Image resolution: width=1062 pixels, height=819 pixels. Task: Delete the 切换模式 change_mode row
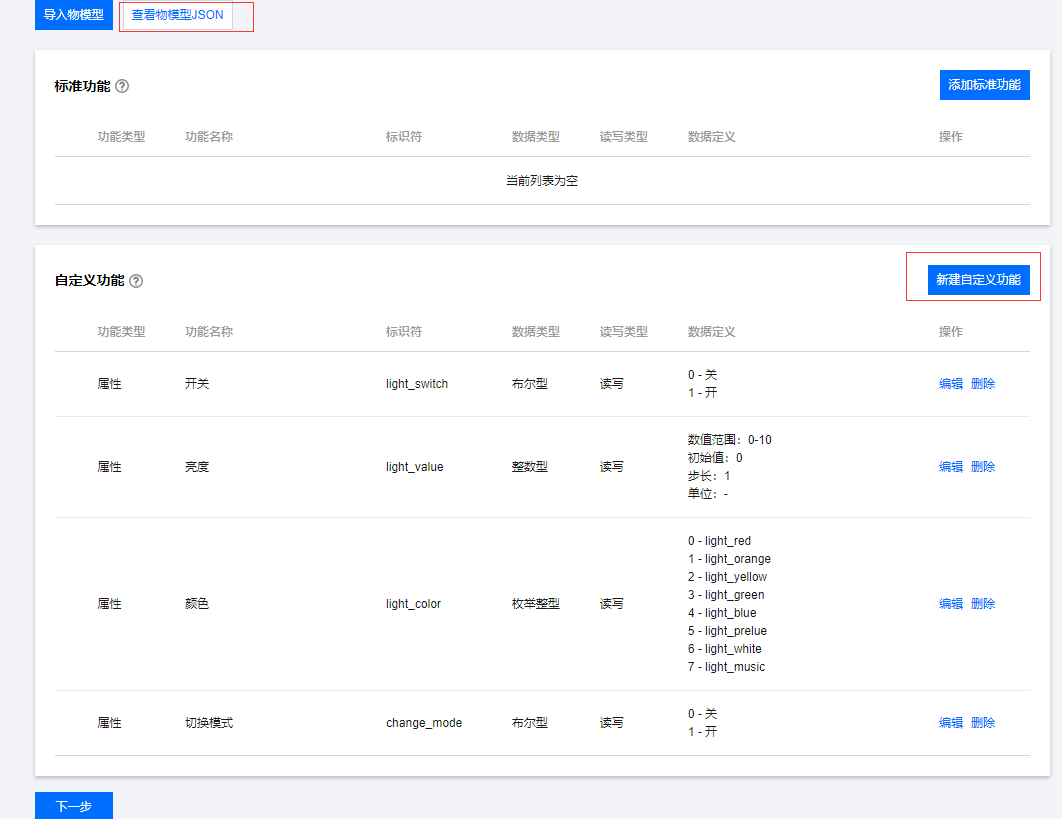(982, 723)
